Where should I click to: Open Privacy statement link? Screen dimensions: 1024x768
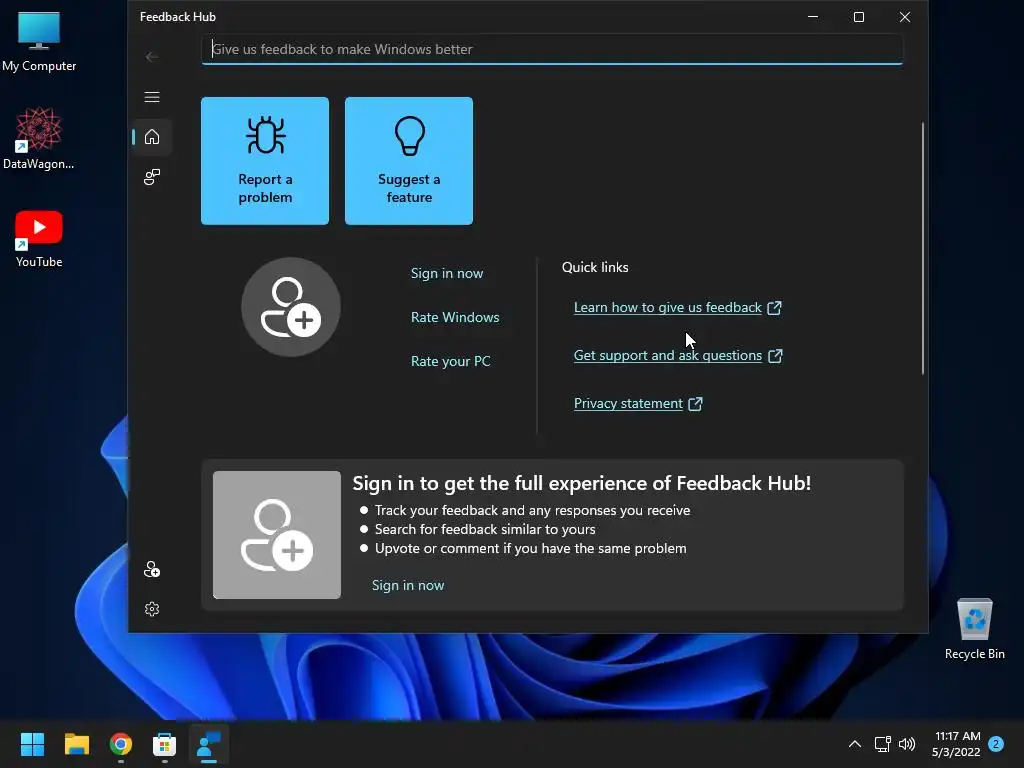coord(628,404)
